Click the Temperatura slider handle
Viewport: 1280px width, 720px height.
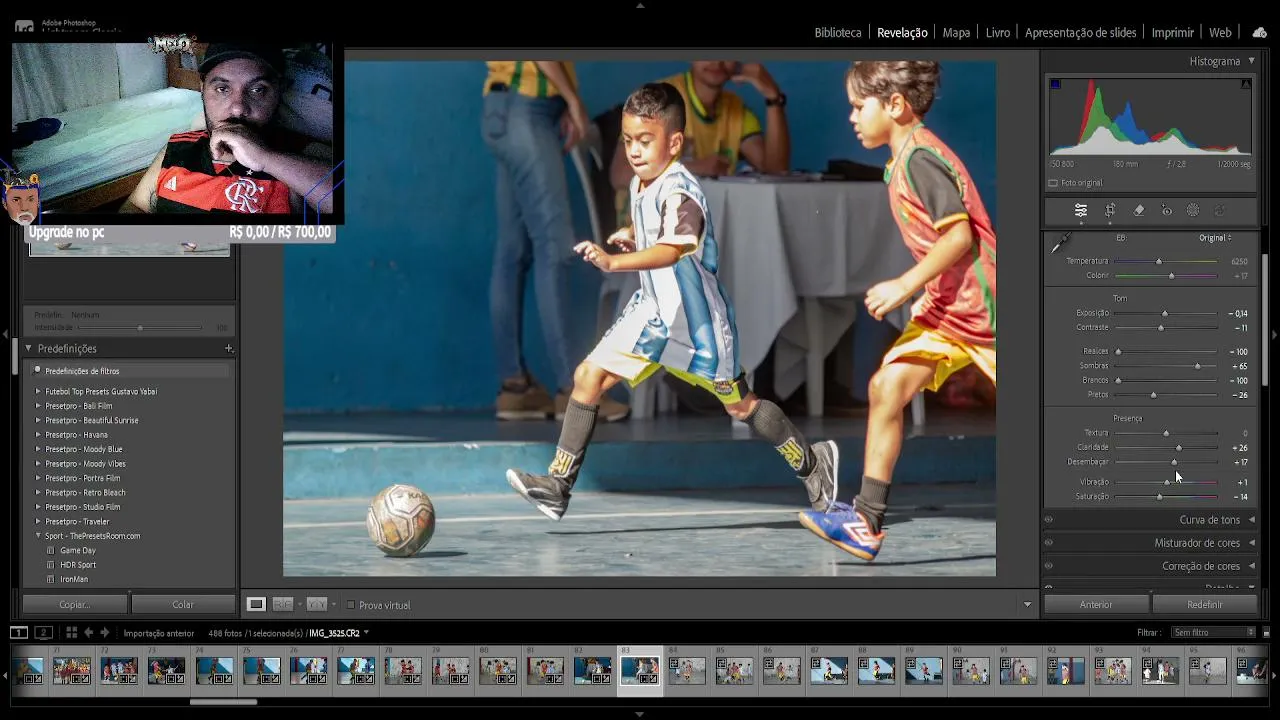(1159, 261)
